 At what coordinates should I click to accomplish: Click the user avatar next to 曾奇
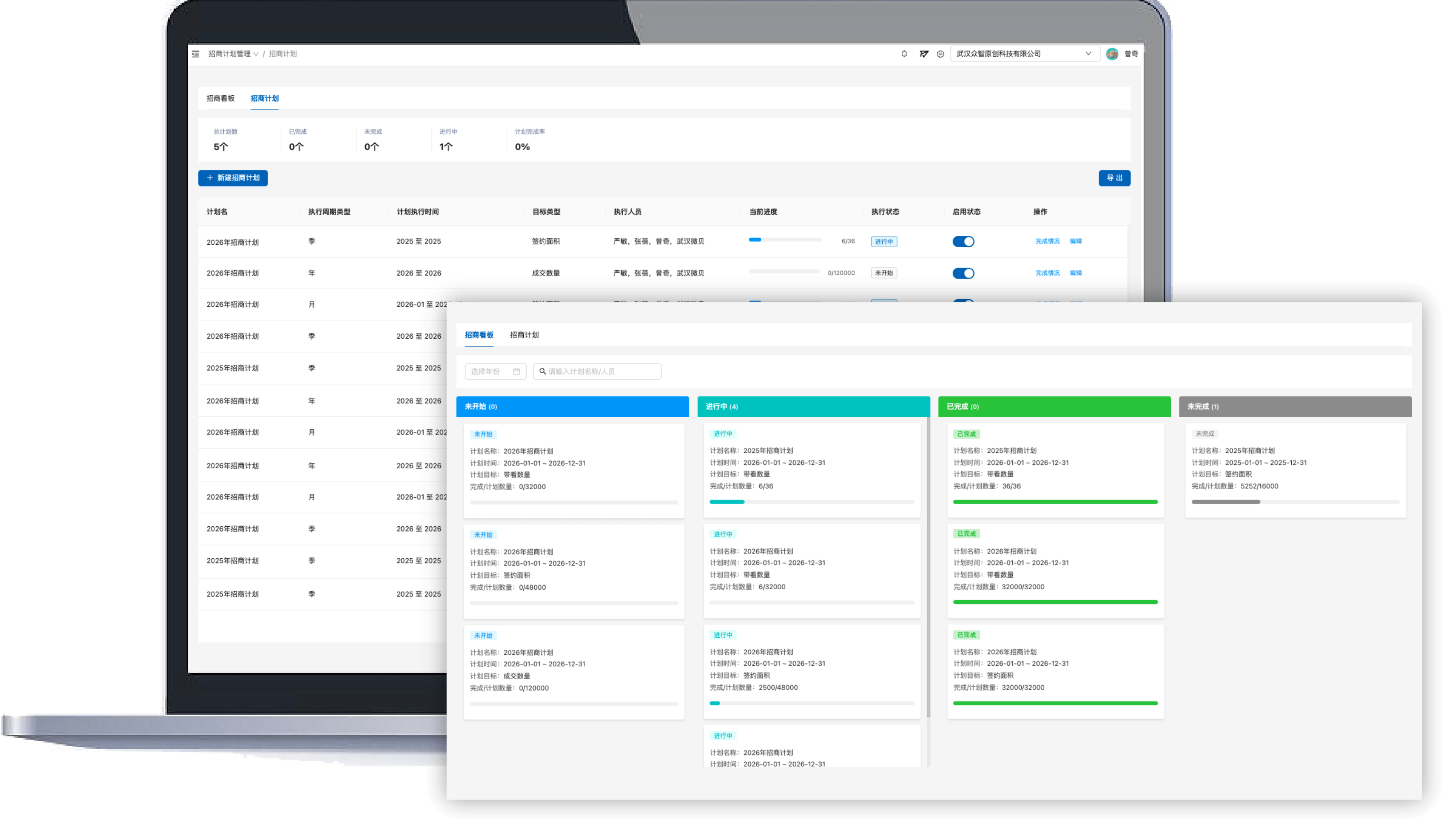(1112, 54)
